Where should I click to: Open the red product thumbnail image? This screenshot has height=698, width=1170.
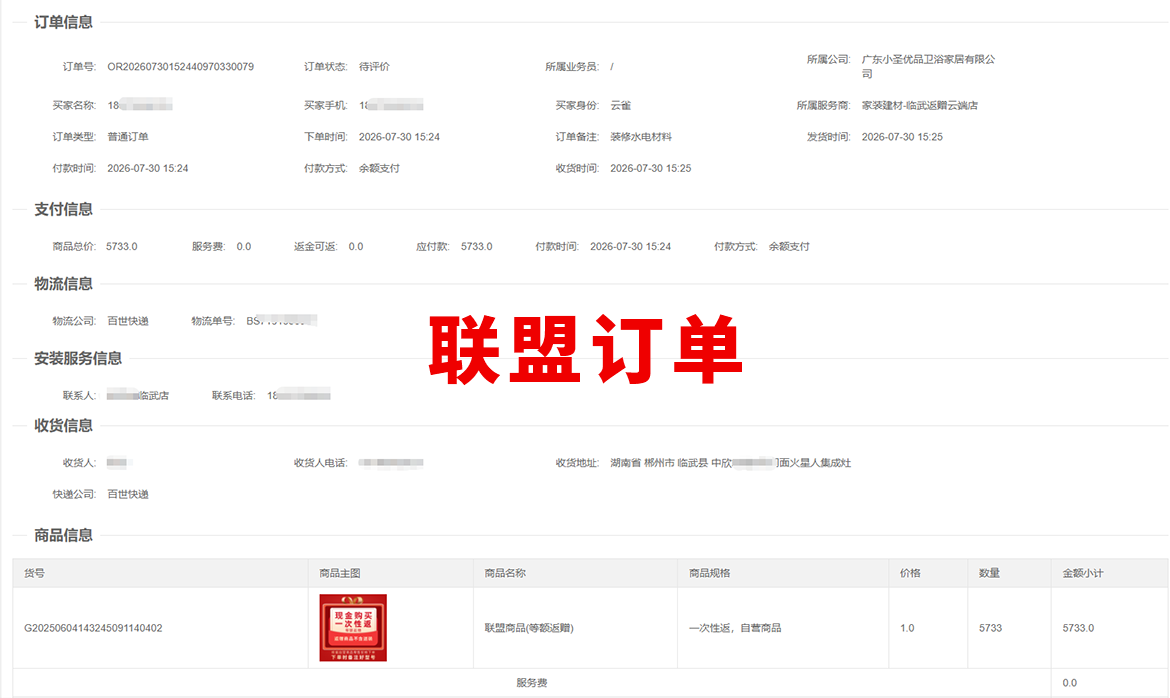353,628
